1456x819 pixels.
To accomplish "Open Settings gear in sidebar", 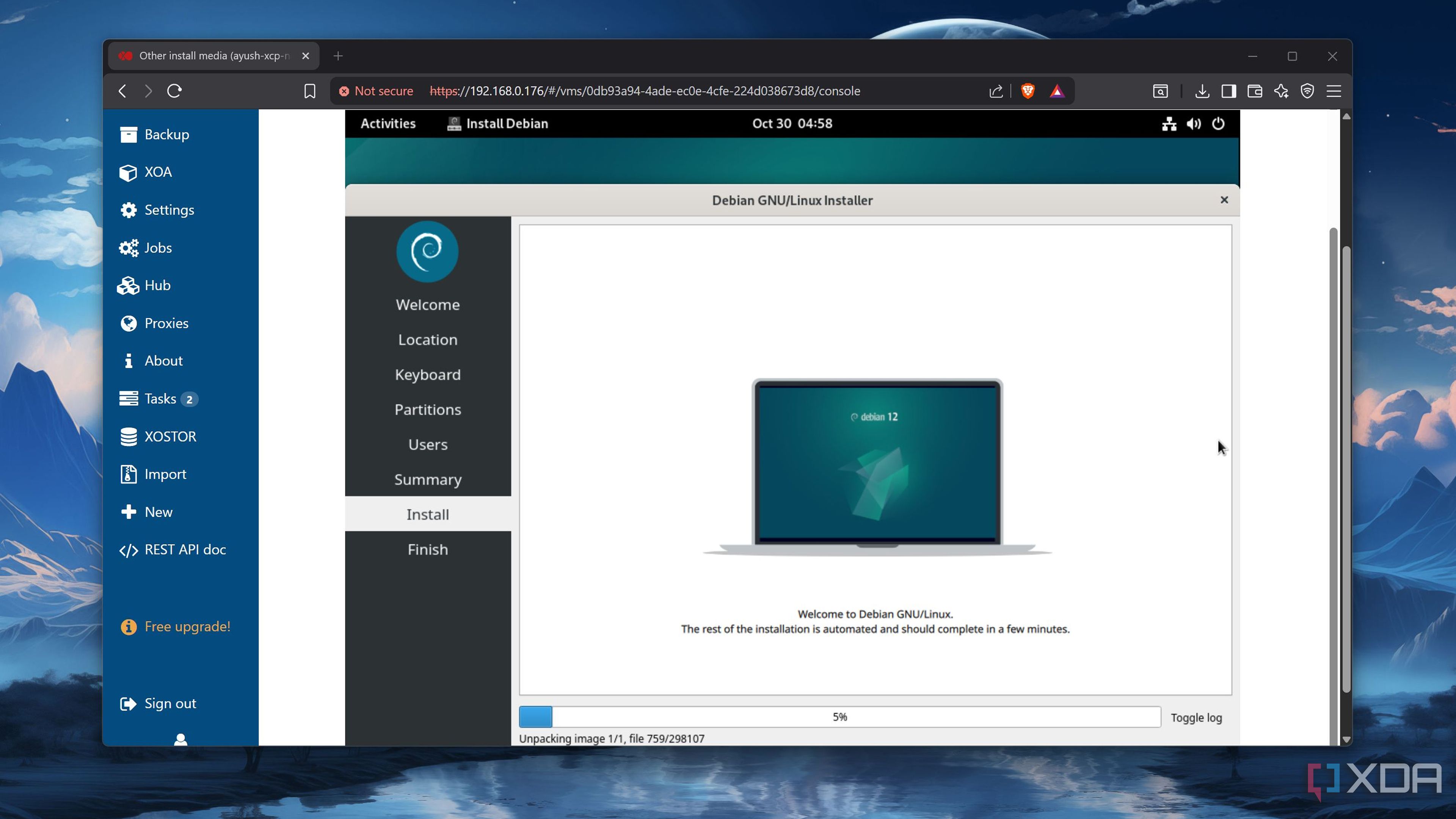I will tap(157, 210).
